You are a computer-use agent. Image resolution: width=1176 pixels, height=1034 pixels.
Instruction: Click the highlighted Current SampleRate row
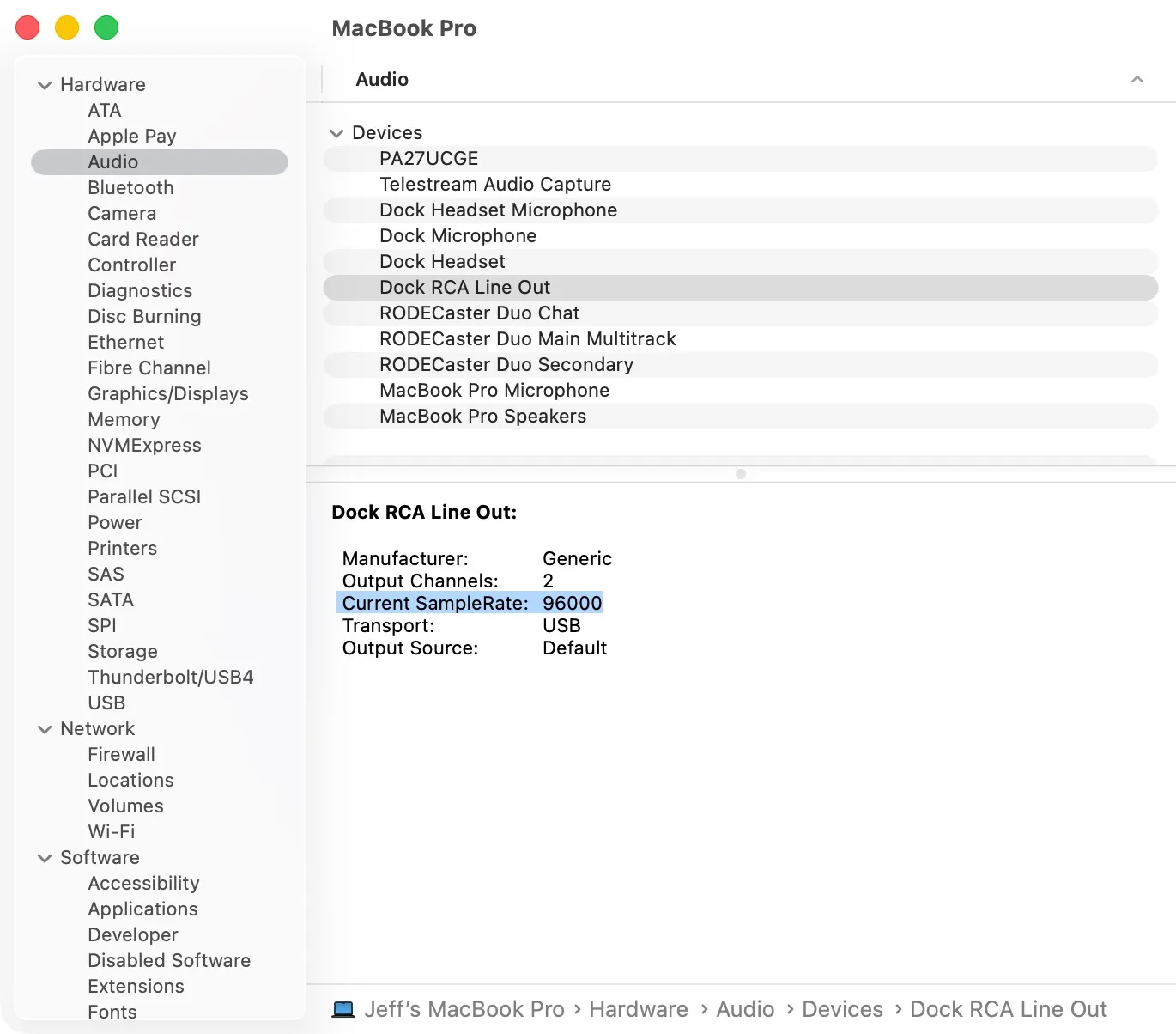point(470,603)
